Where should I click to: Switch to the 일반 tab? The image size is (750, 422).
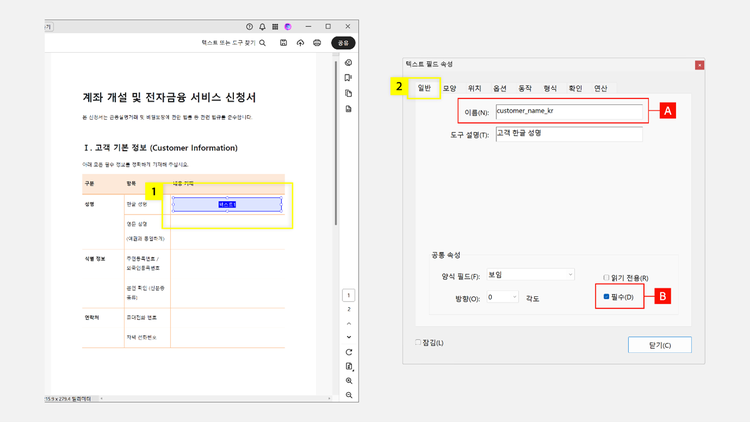pyautogui.click(x=424, y=88)
